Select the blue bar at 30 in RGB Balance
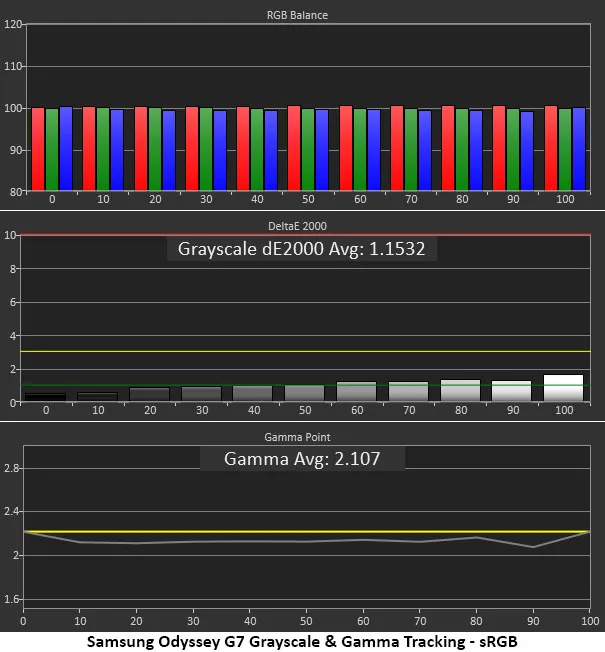 pyautogui.click(x=220, y=149)
